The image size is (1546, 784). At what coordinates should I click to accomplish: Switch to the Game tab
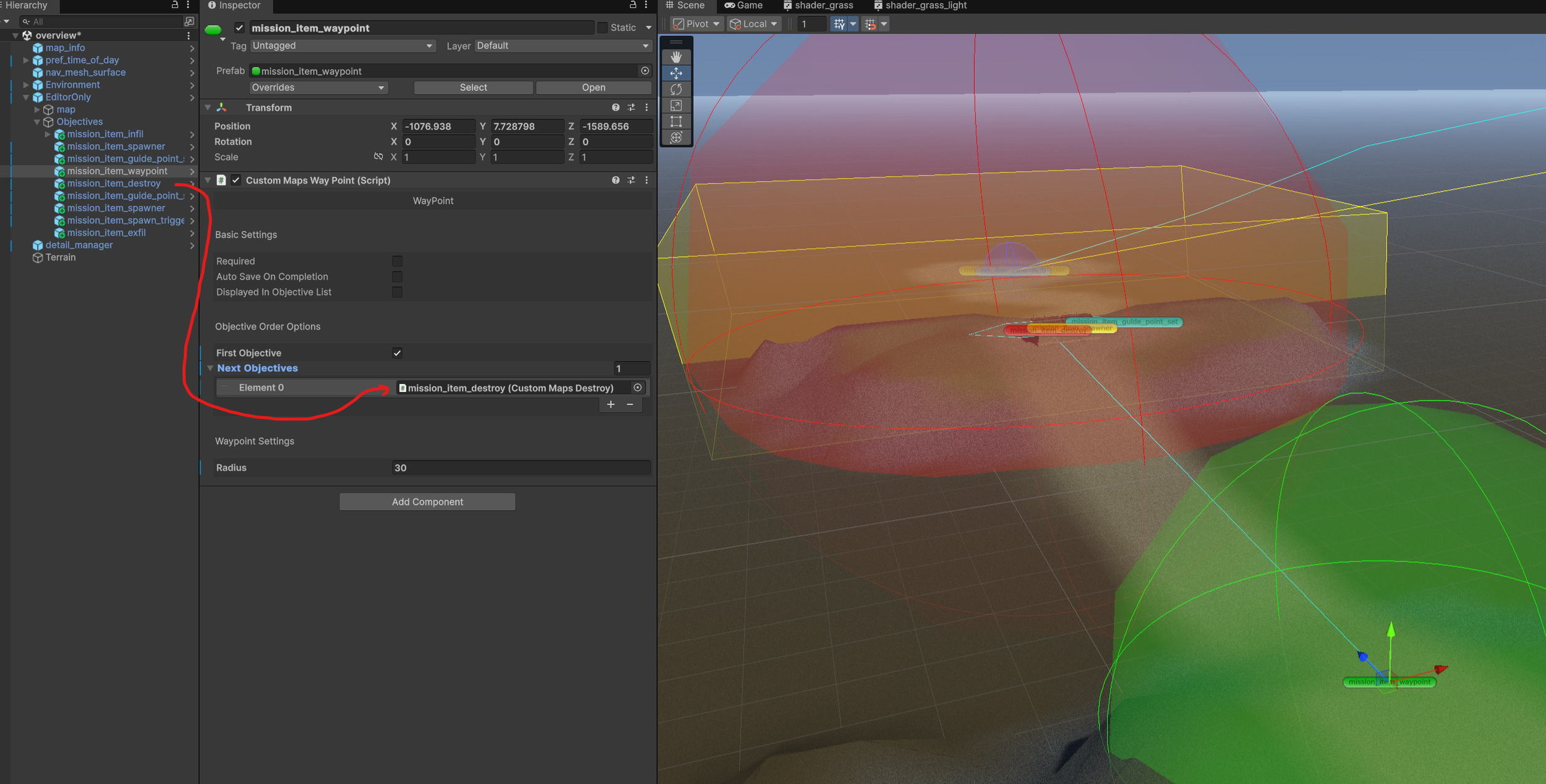tap(743, 6)
